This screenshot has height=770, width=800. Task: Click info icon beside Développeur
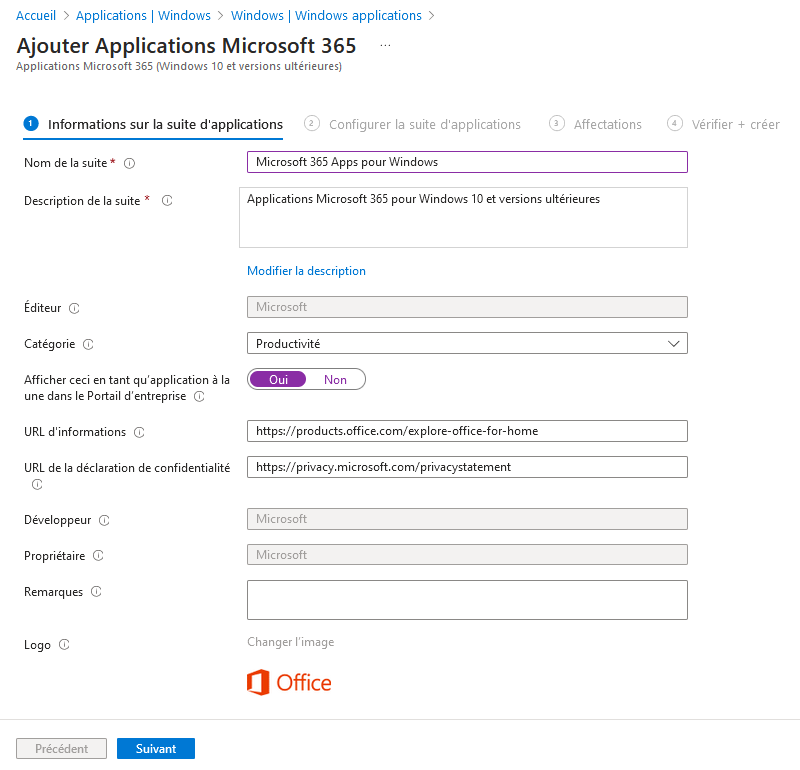[104, 521]
